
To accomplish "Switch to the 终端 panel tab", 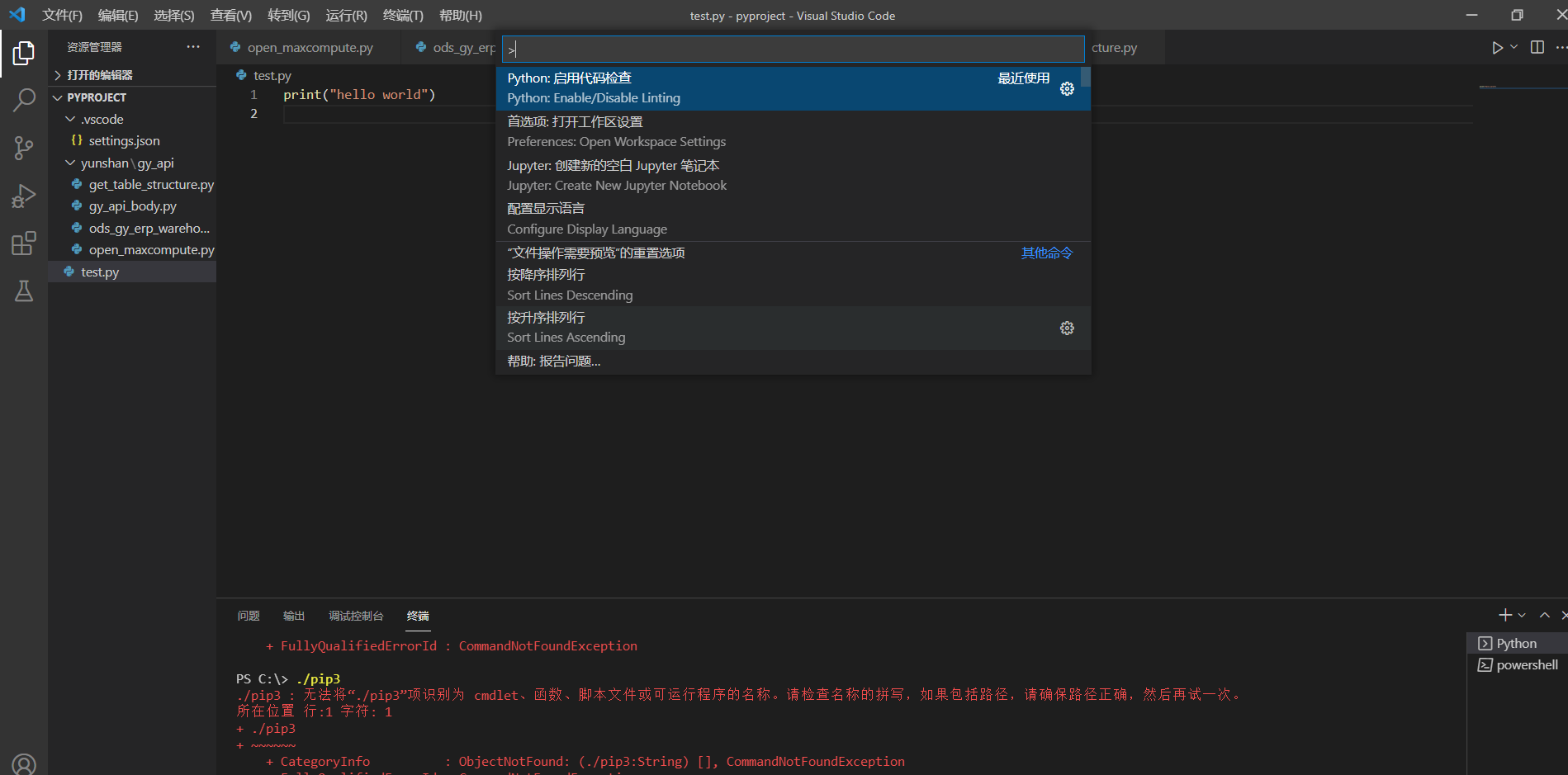I will [418, 616].
